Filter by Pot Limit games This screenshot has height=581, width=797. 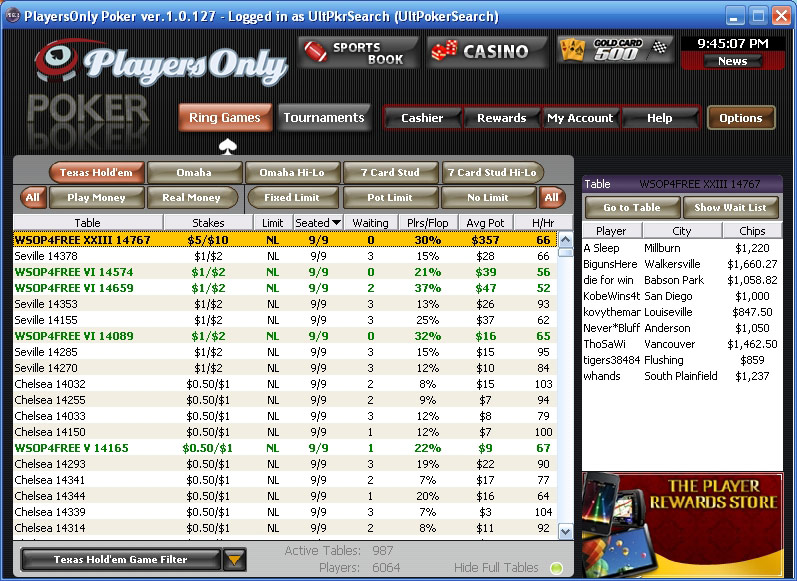coord(390,197)
